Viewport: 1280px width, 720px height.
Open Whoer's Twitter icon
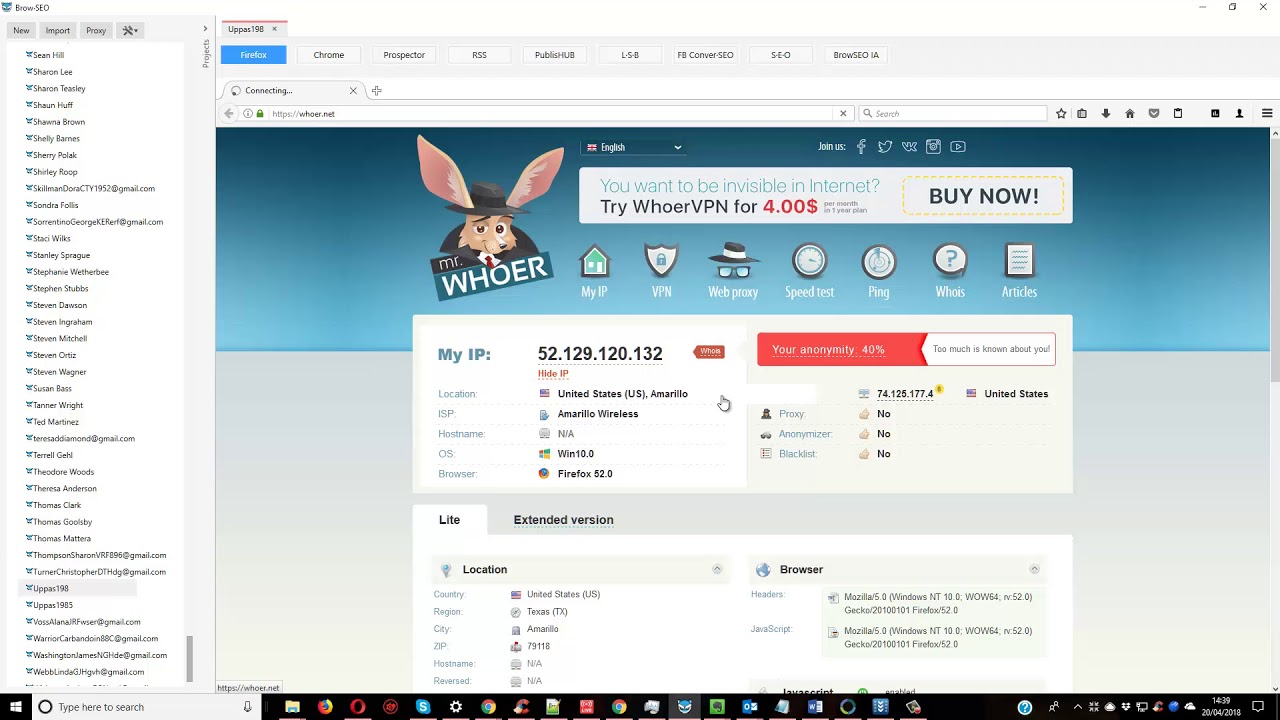pyautogui.click(x=885, y=147)
